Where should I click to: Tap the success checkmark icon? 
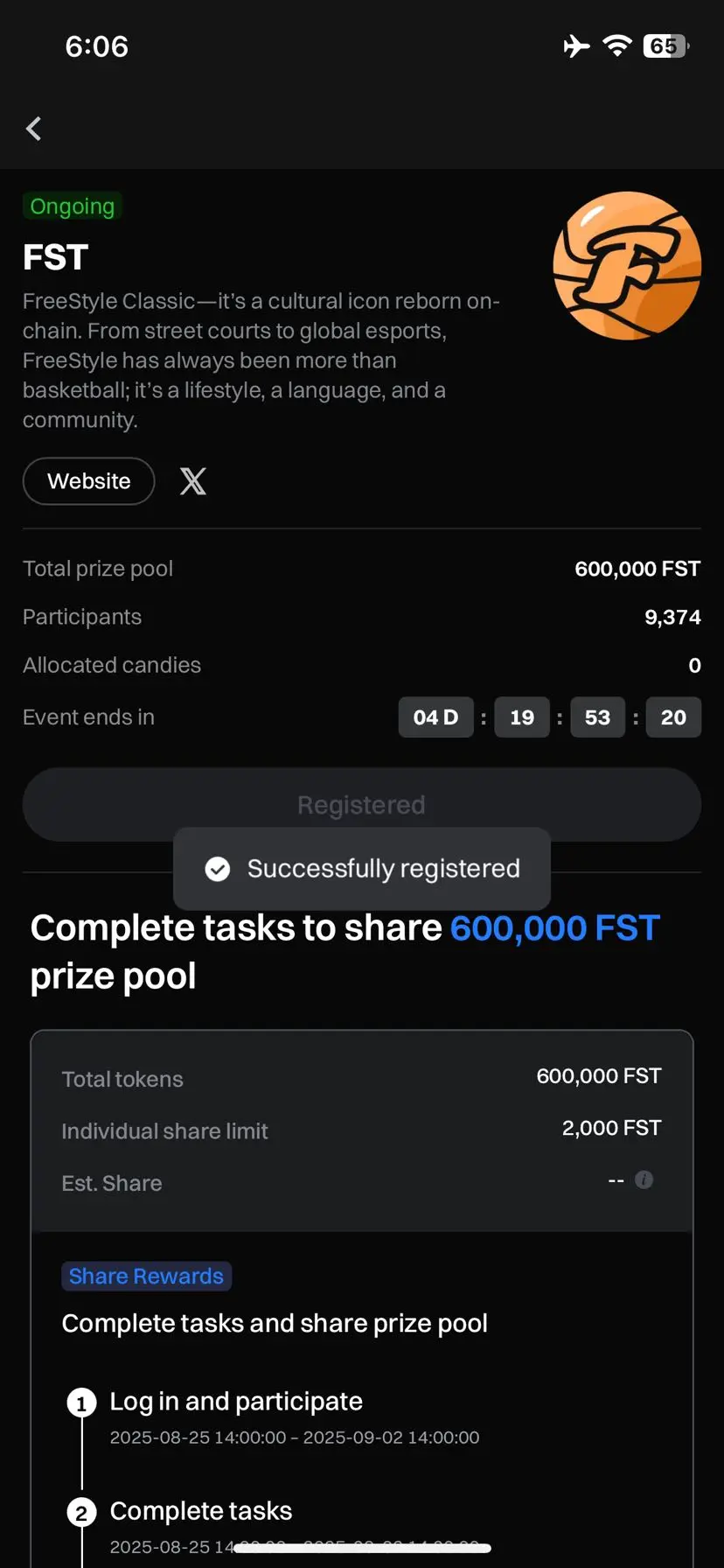[x=217, y=869]
